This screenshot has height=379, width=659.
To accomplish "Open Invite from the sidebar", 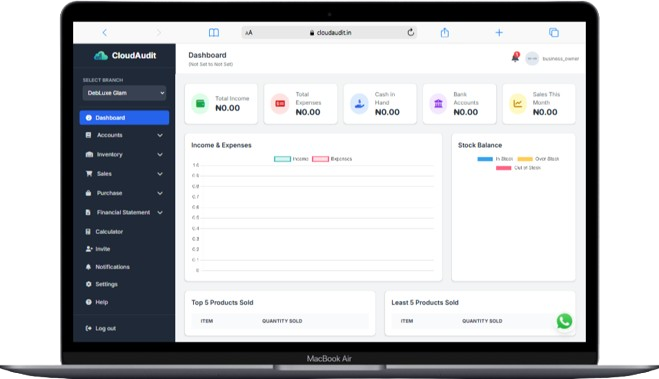I will tap(103, 249).
